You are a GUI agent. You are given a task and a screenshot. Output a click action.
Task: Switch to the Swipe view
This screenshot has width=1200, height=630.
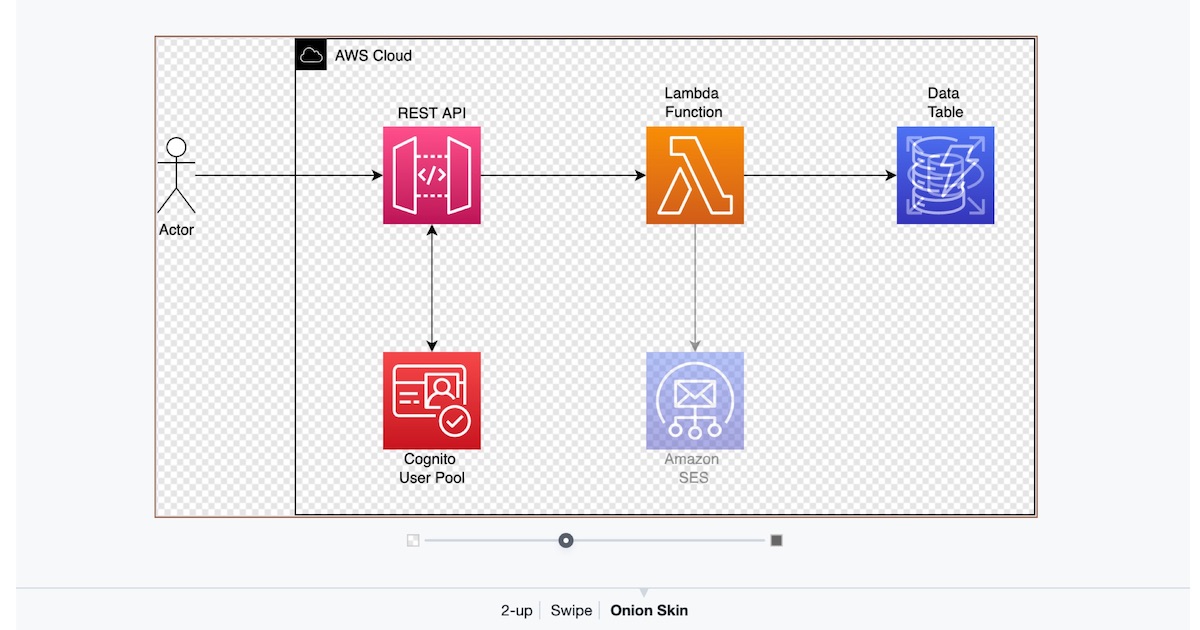570,610
